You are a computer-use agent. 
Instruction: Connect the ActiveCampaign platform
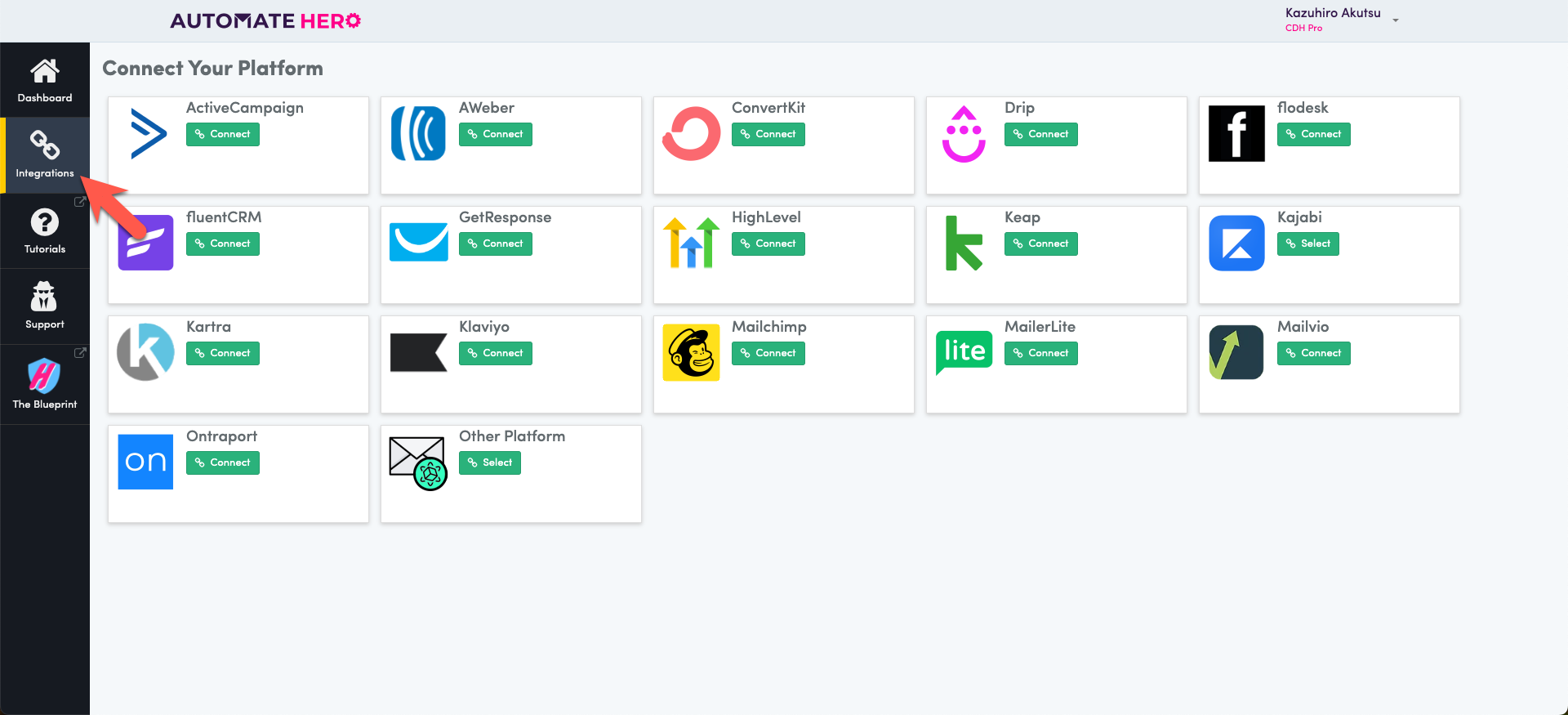point(223,134)
